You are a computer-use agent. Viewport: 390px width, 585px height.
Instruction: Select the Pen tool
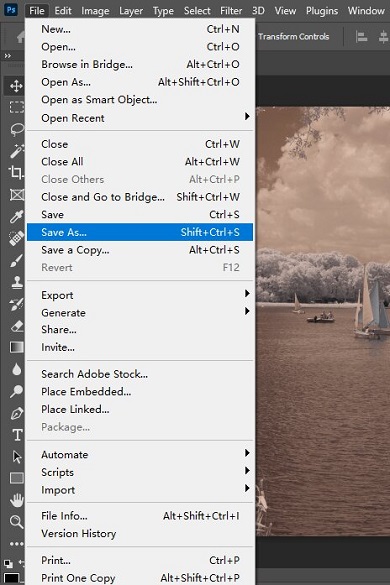(16, 413)
